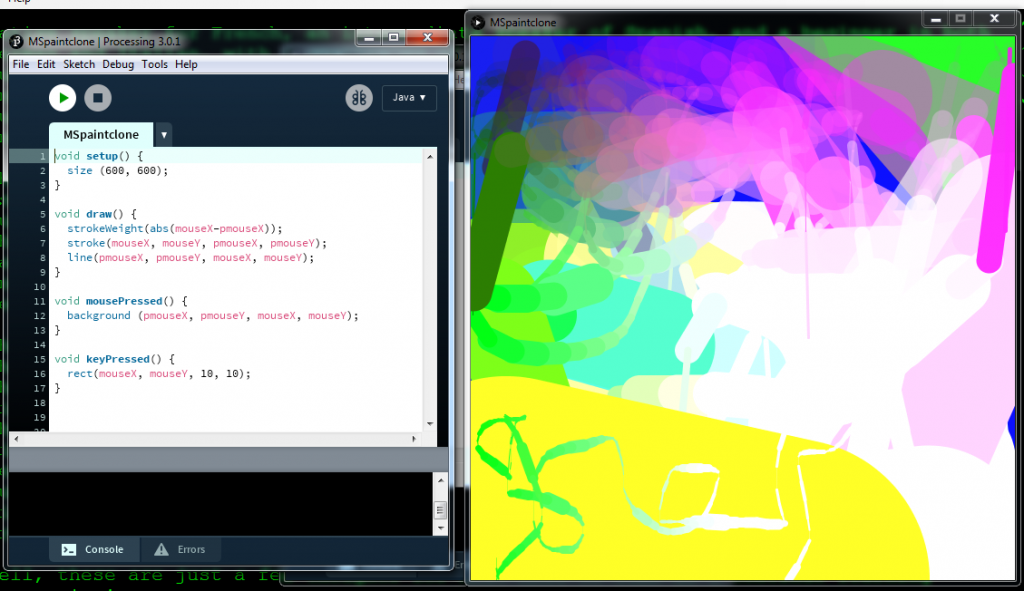Open the File menu
1024x591 pixels.
click(21, 64)
